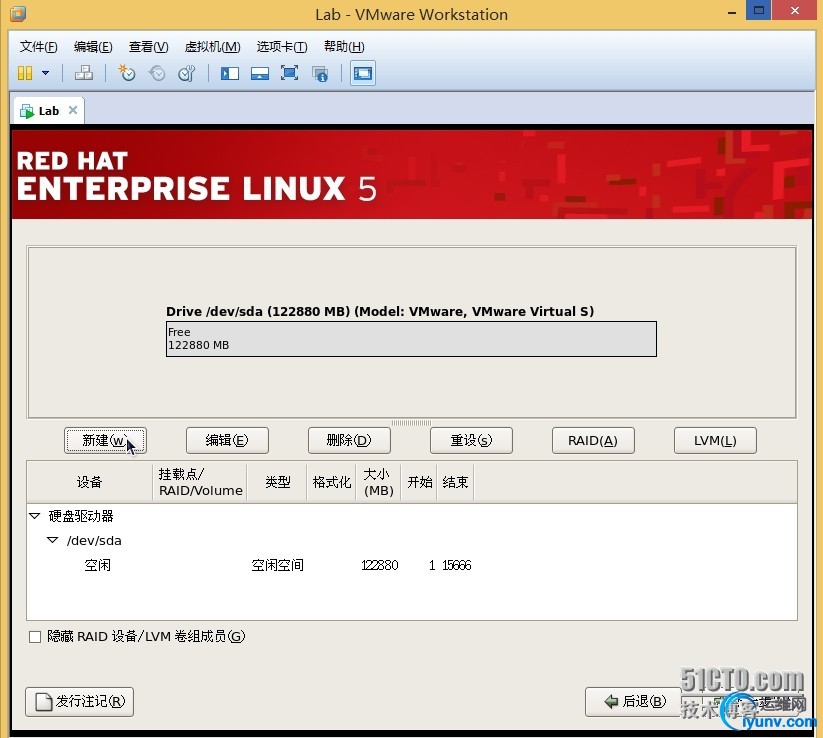Toggle 隐藏 RAID 设备/LVM 卷组成员 checkbox
This screenshot has height=738, width=823.
[x=35, y=637]
